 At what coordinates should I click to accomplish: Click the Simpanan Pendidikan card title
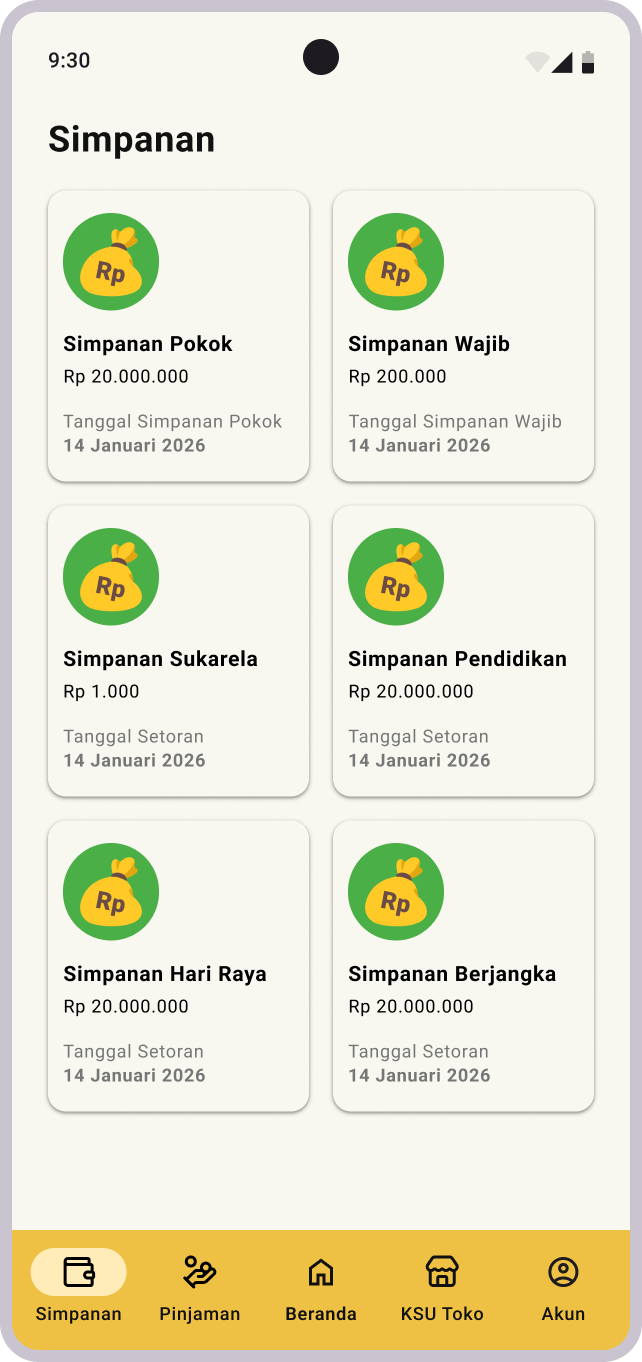[457, 659]
